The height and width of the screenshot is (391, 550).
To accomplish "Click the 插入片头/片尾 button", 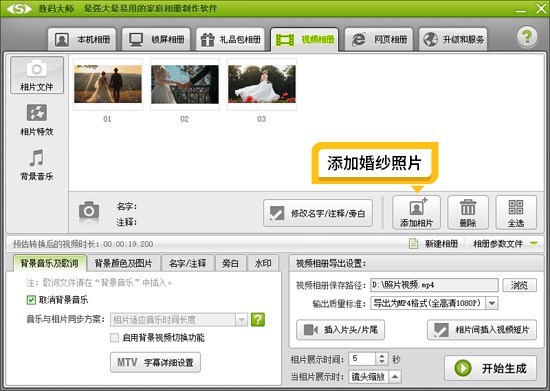I will coord(340,330).
